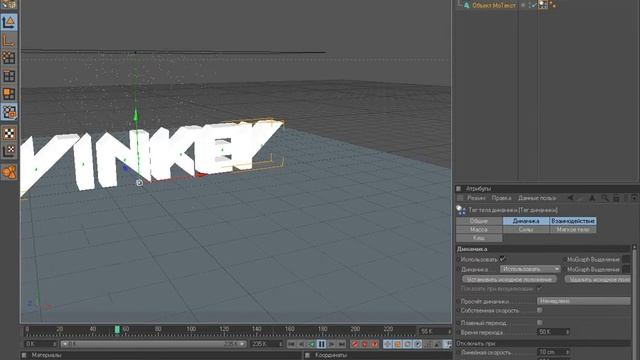Play backwards green arrow button
The height and width of the screenshot is (360, 640).
312,344
